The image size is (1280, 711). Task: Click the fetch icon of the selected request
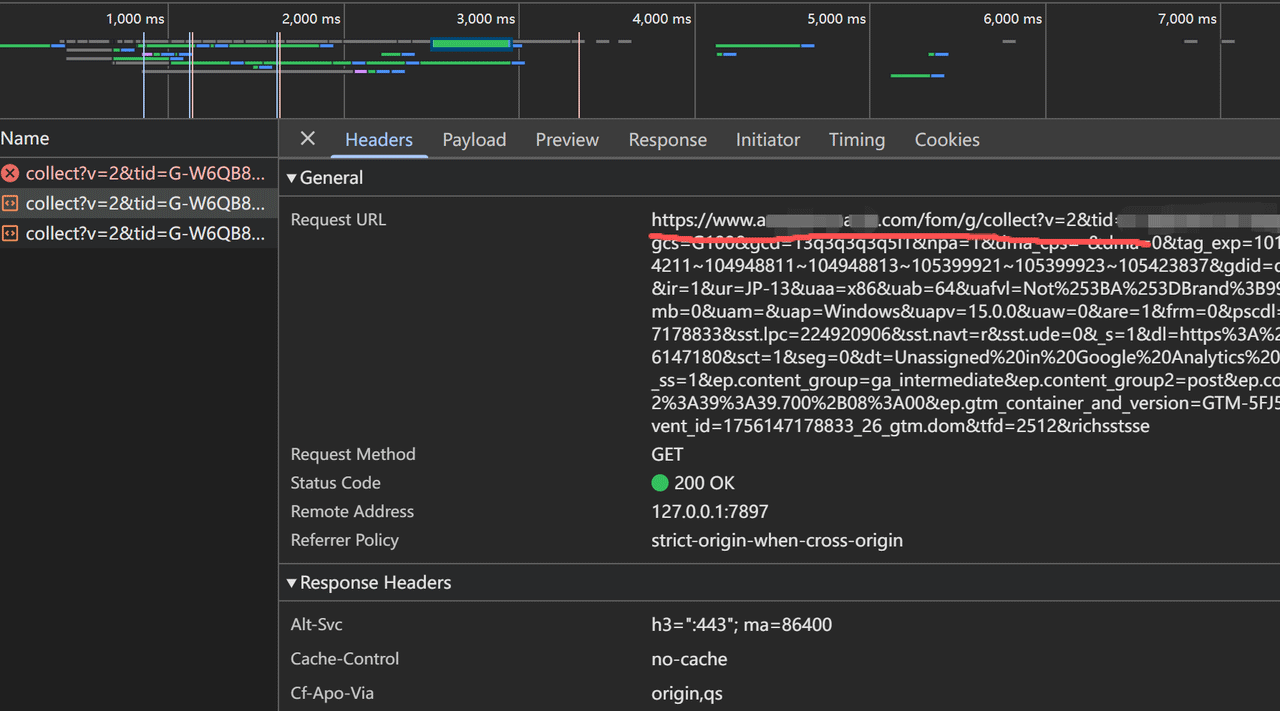point(10,204)
